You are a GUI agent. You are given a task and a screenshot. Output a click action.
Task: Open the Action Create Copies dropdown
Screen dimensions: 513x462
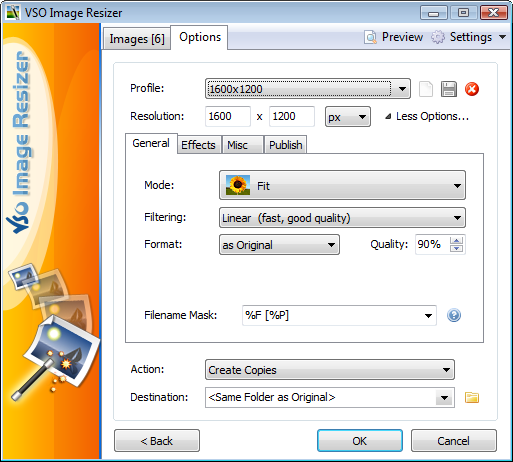(330, 370)
